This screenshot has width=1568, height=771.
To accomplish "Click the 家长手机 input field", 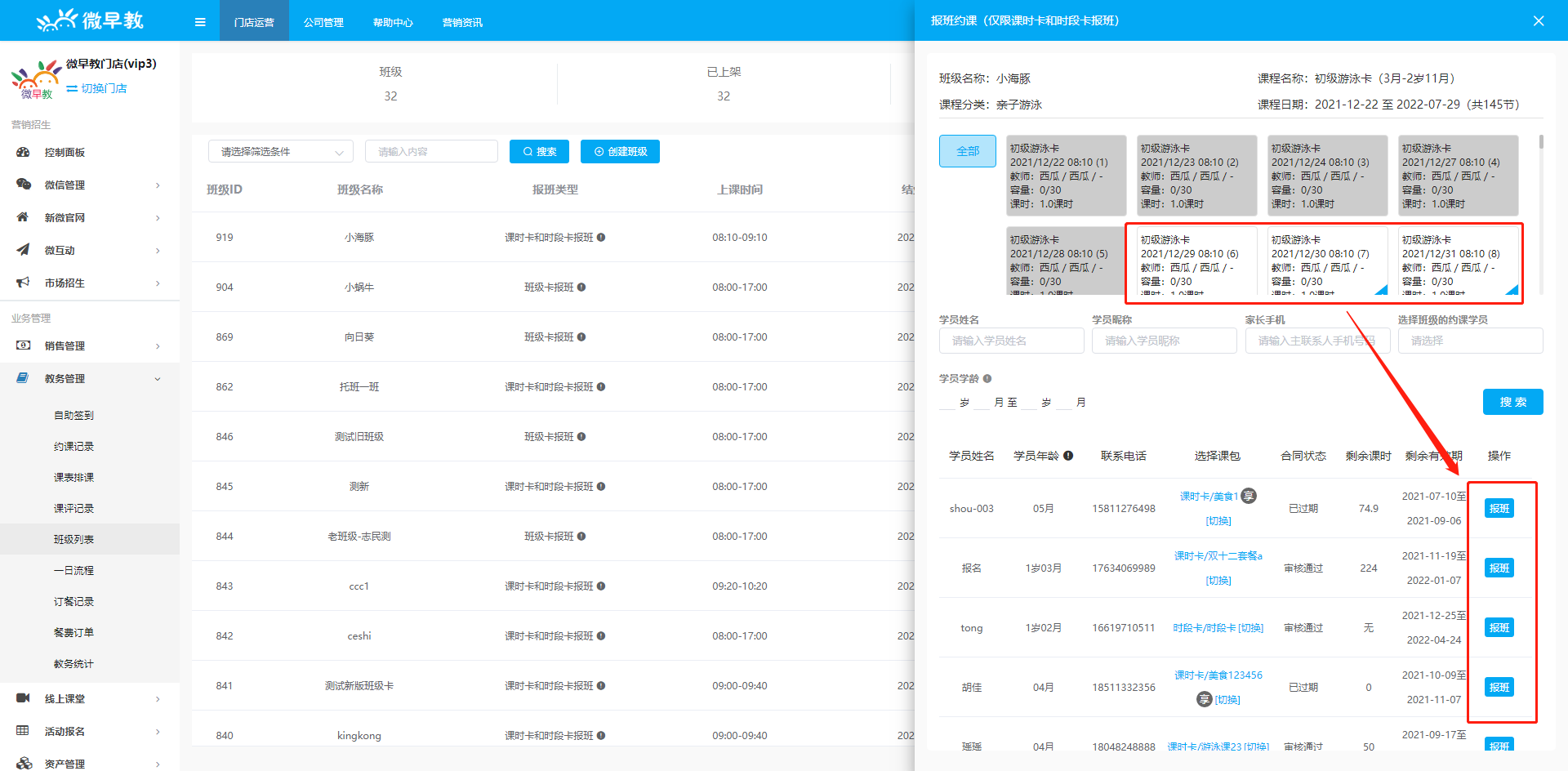I will (1317, 341).
